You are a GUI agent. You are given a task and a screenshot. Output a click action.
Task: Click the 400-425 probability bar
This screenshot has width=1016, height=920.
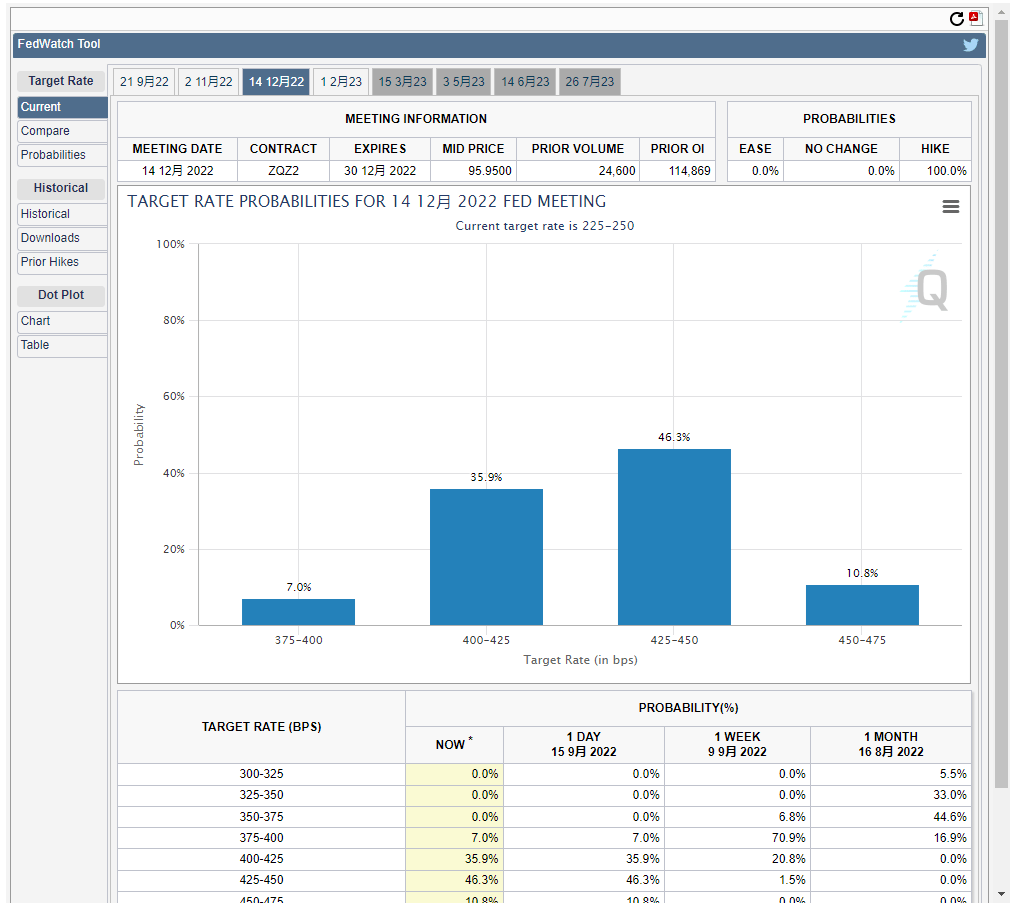pos(486,557)
